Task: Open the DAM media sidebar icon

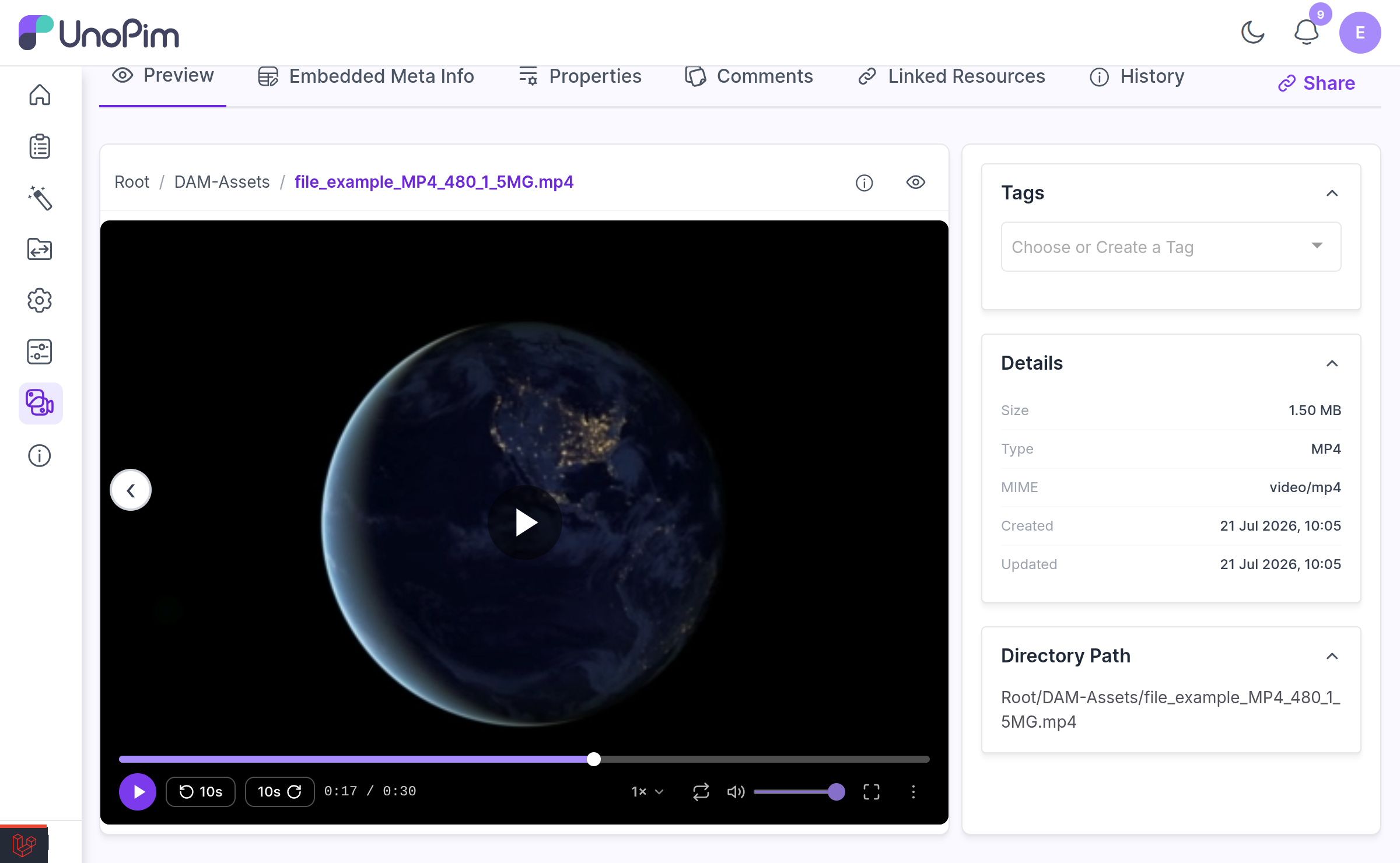Action: [40, 403]
